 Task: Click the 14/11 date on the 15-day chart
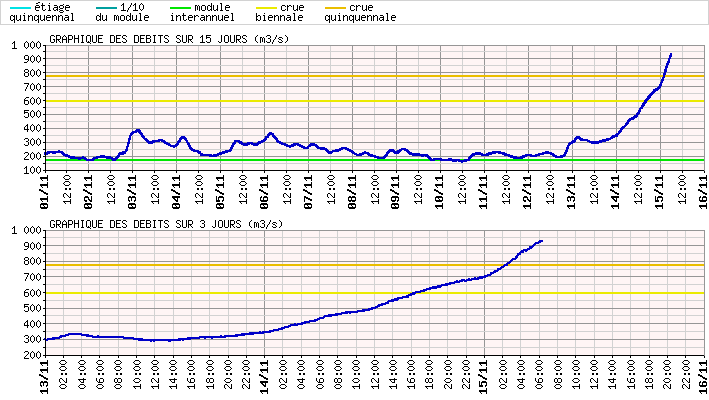(616, 193)
